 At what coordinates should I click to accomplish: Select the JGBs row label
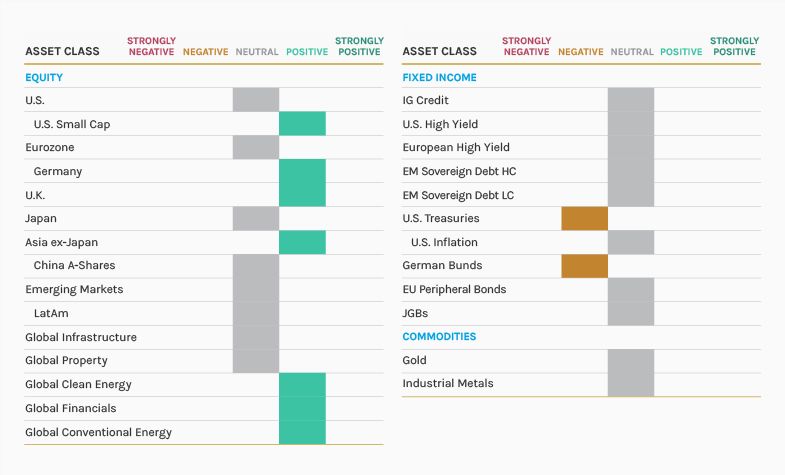point(414,313)
